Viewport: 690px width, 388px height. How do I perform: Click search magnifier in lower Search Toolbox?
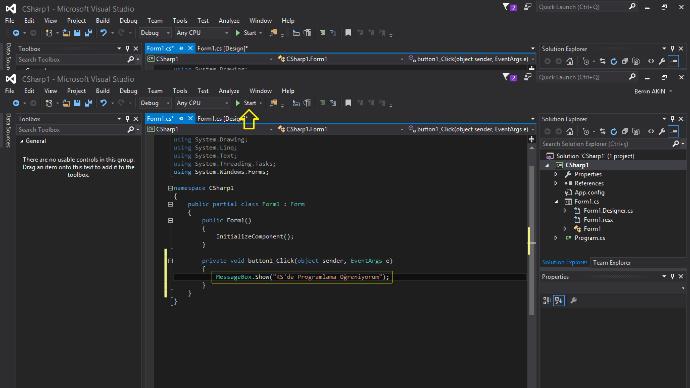[131, 130]
